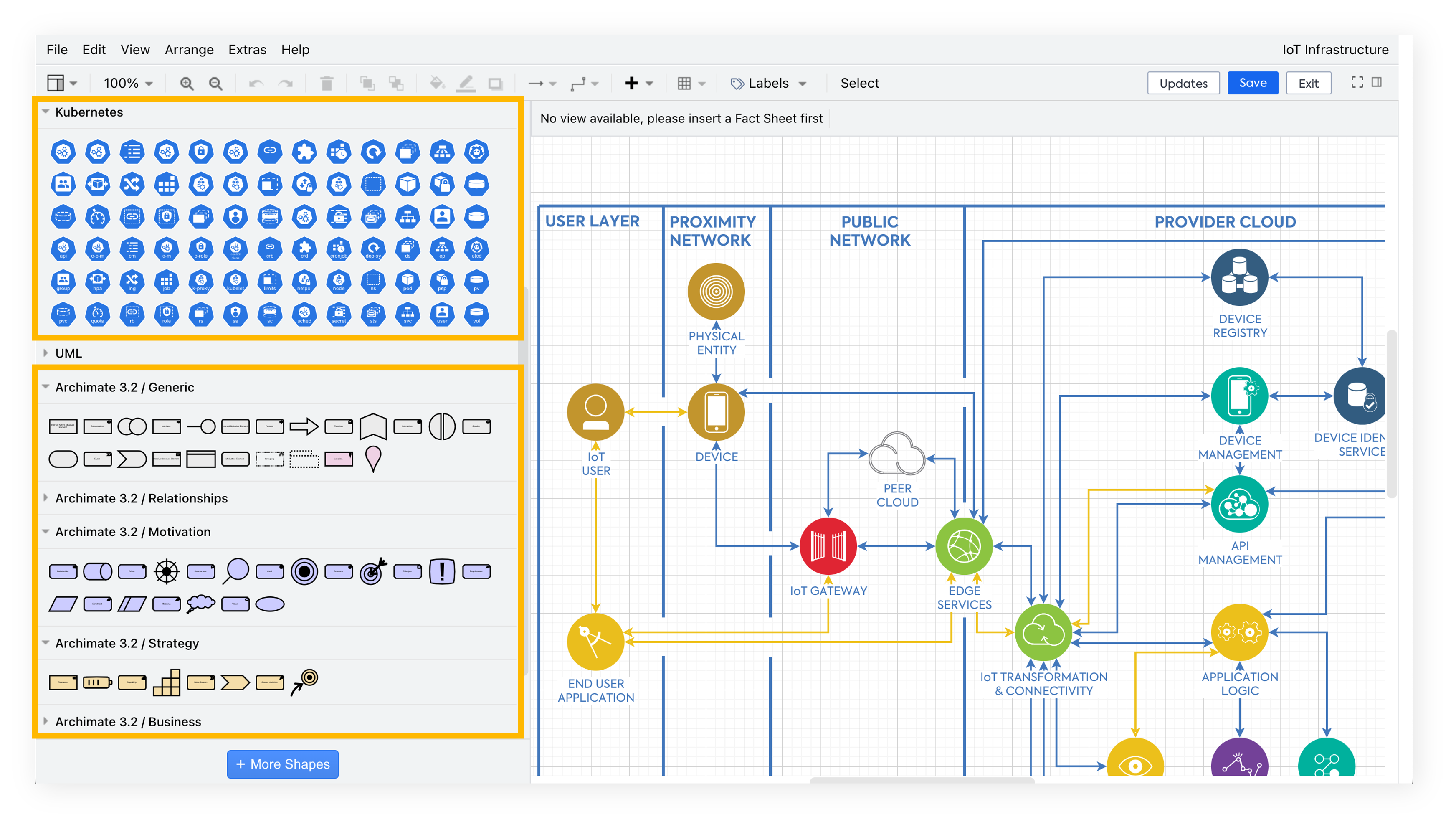Click the Undo arrow in toolbar
The height and width of the screenshot is (827, 1456).
256,84
